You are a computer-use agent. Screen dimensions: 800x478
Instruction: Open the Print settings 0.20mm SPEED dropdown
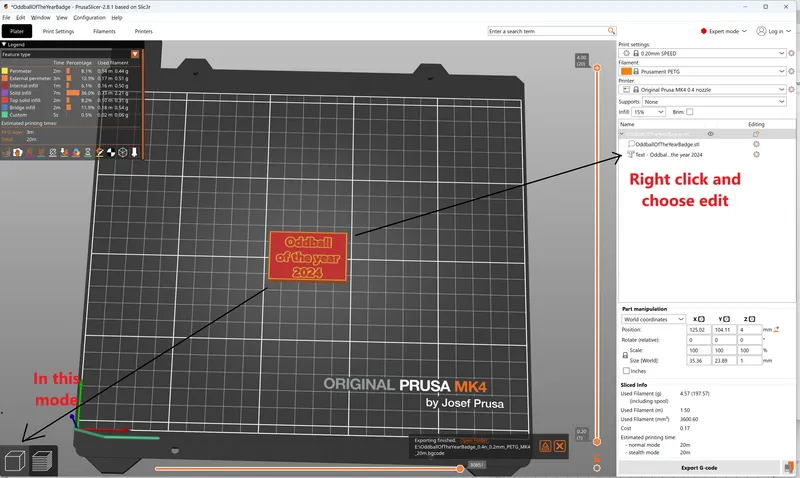(x=702, y=53)
